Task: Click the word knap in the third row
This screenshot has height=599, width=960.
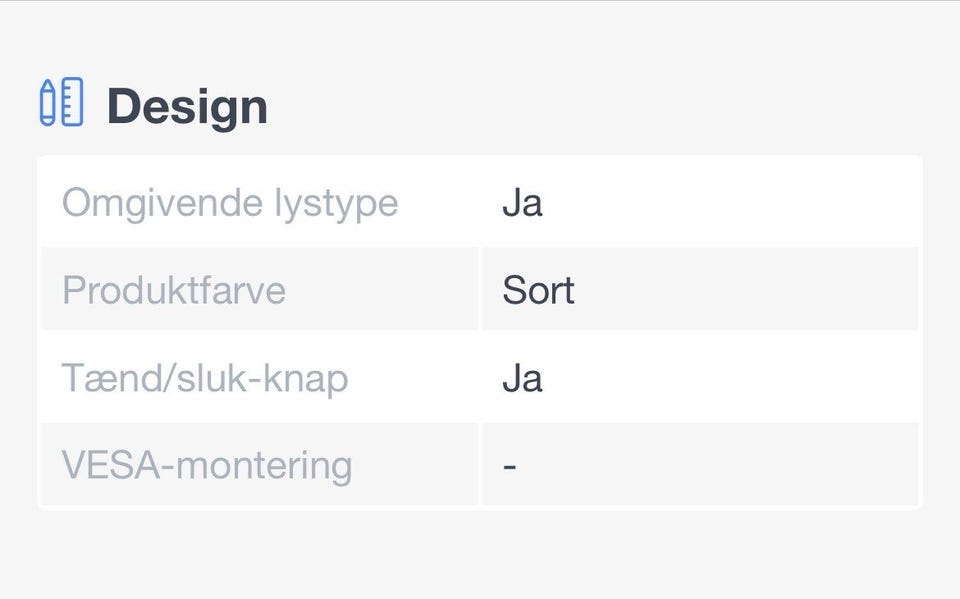Action: click(x=308, y=380)
